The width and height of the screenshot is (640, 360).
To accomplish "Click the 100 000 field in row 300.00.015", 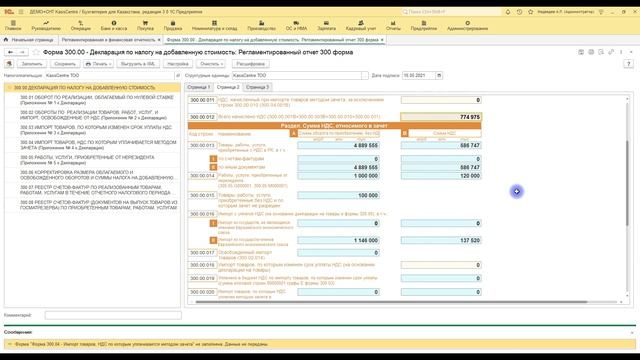I will pos(338,196).
